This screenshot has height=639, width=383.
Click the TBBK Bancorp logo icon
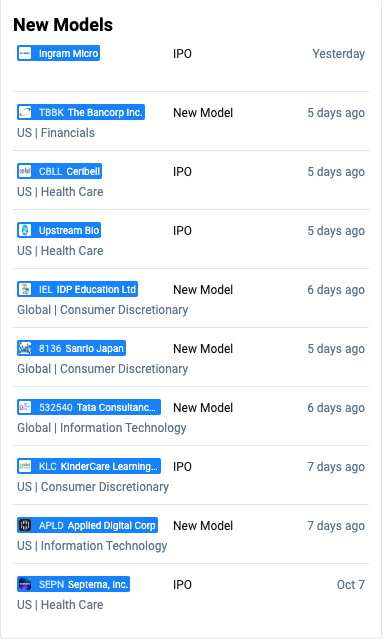[25, 112]
